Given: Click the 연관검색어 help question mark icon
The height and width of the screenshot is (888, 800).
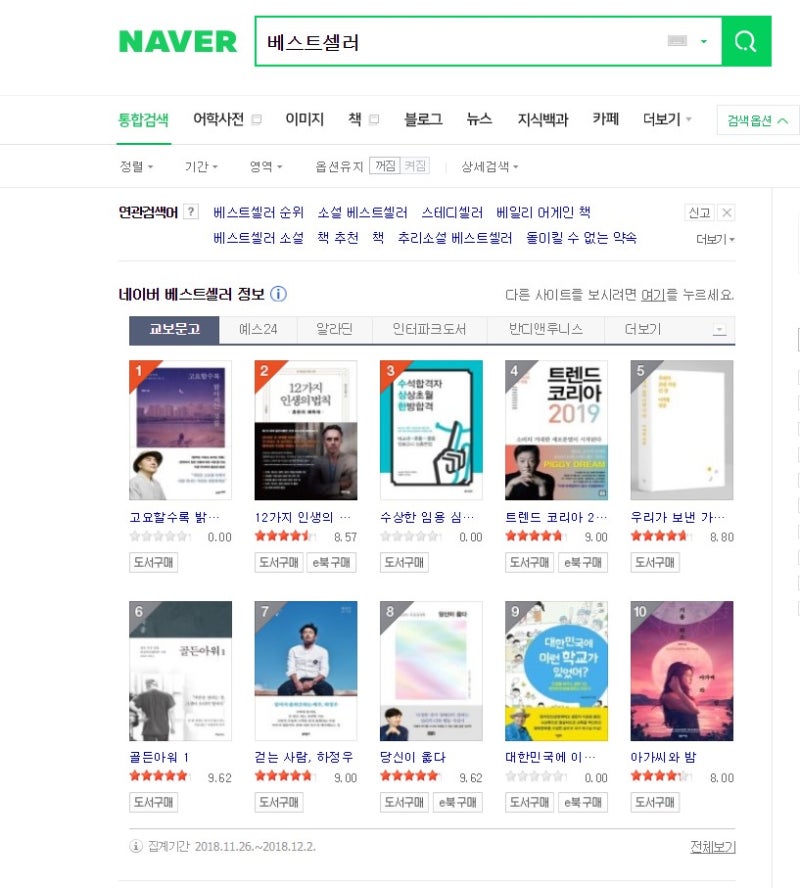Looking at the screenshot, I should 191,212.
